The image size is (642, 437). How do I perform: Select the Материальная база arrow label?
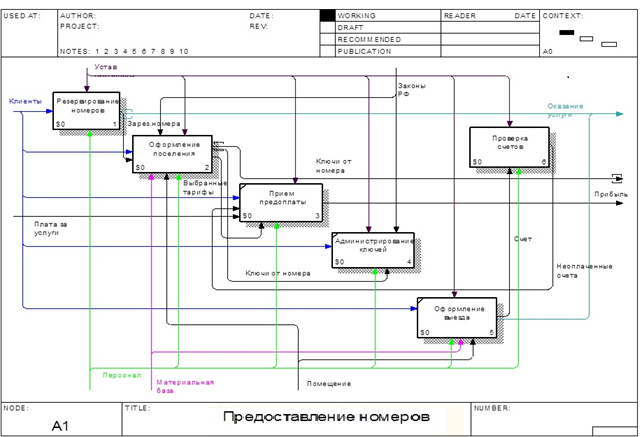coord(185,386)
